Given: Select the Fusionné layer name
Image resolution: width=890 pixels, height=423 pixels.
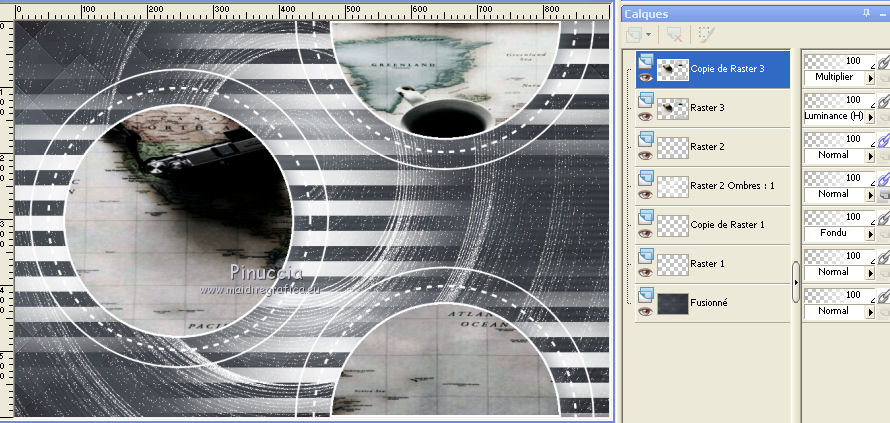Looking at the screenshot, I should point(709,303).
